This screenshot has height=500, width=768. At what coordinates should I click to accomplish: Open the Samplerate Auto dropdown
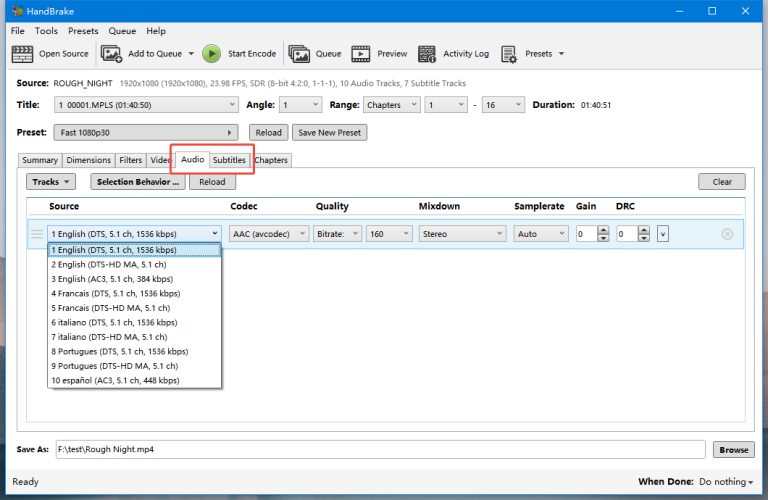coord(541,234)
